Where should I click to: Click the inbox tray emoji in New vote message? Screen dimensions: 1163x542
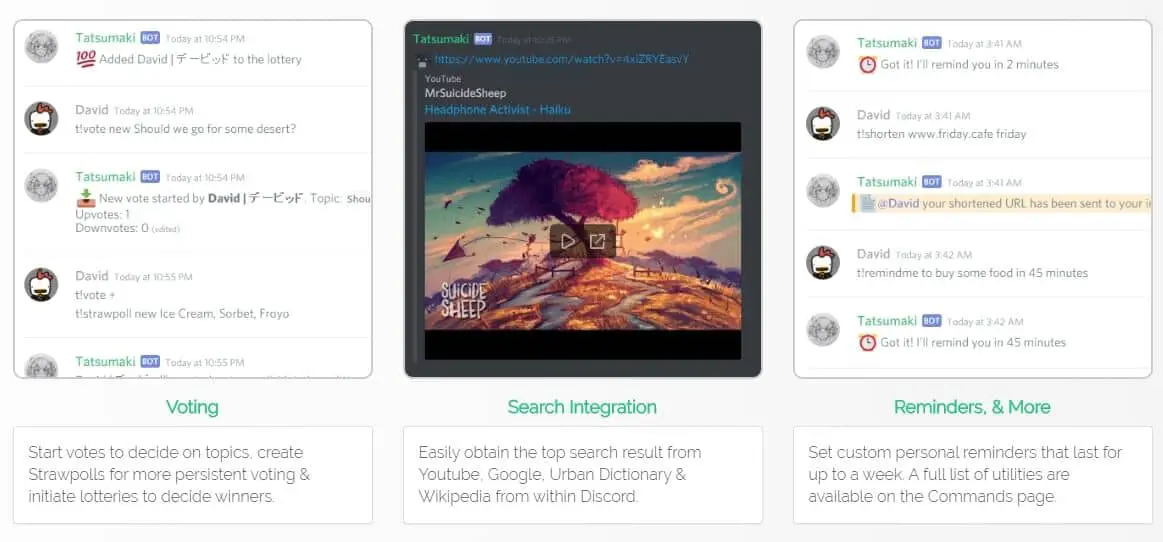[86, 198]
